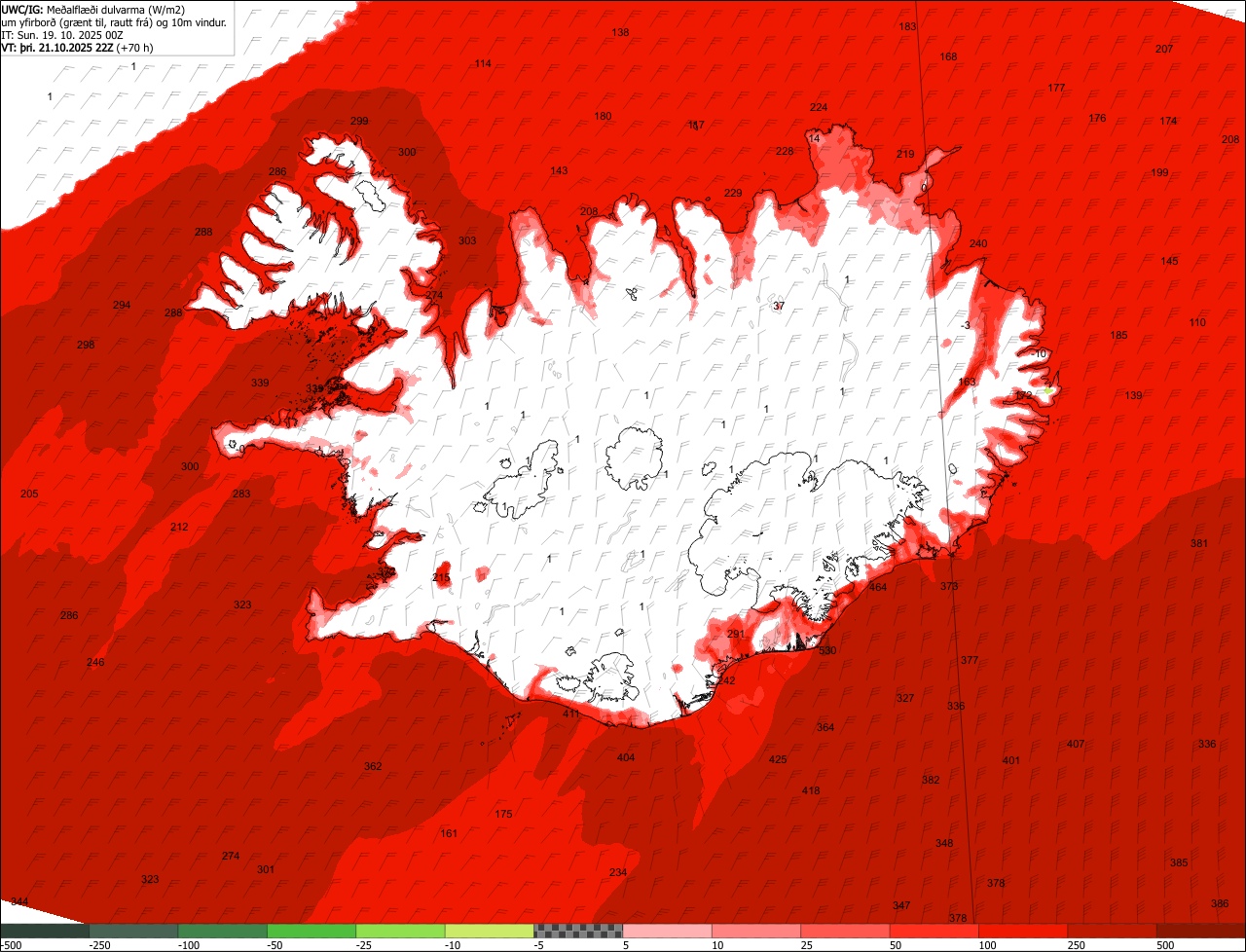Click the map title 'Meðalflæði dulvarma (W/m2)'
Image resolution: width=1246 pixels, height=952 pixels.
115,9
